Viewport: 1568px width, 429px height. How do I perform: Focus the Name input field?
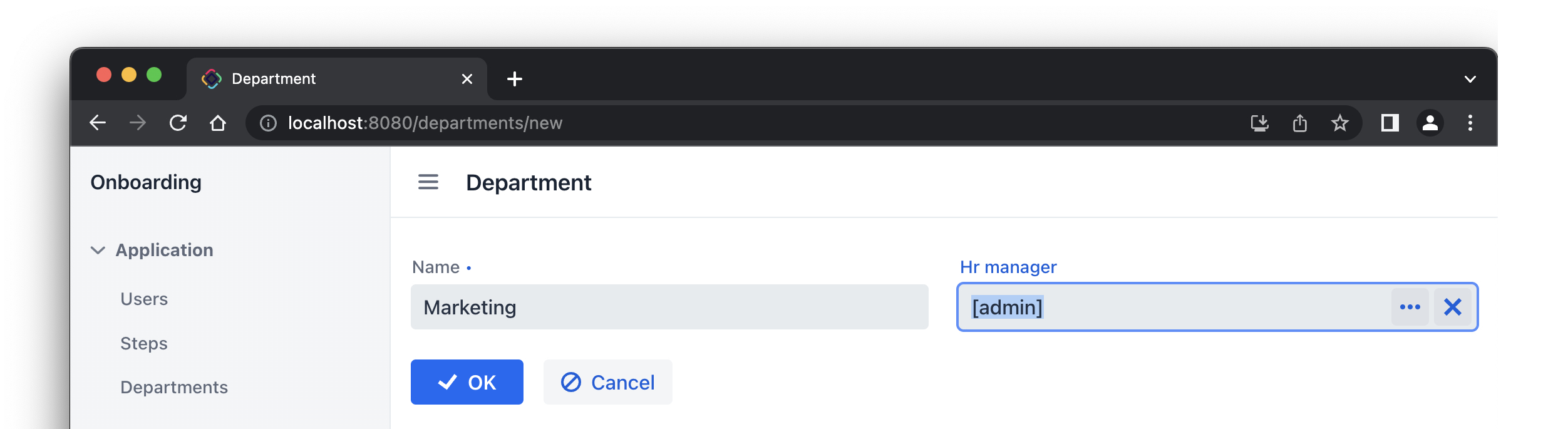coord(669,307)
